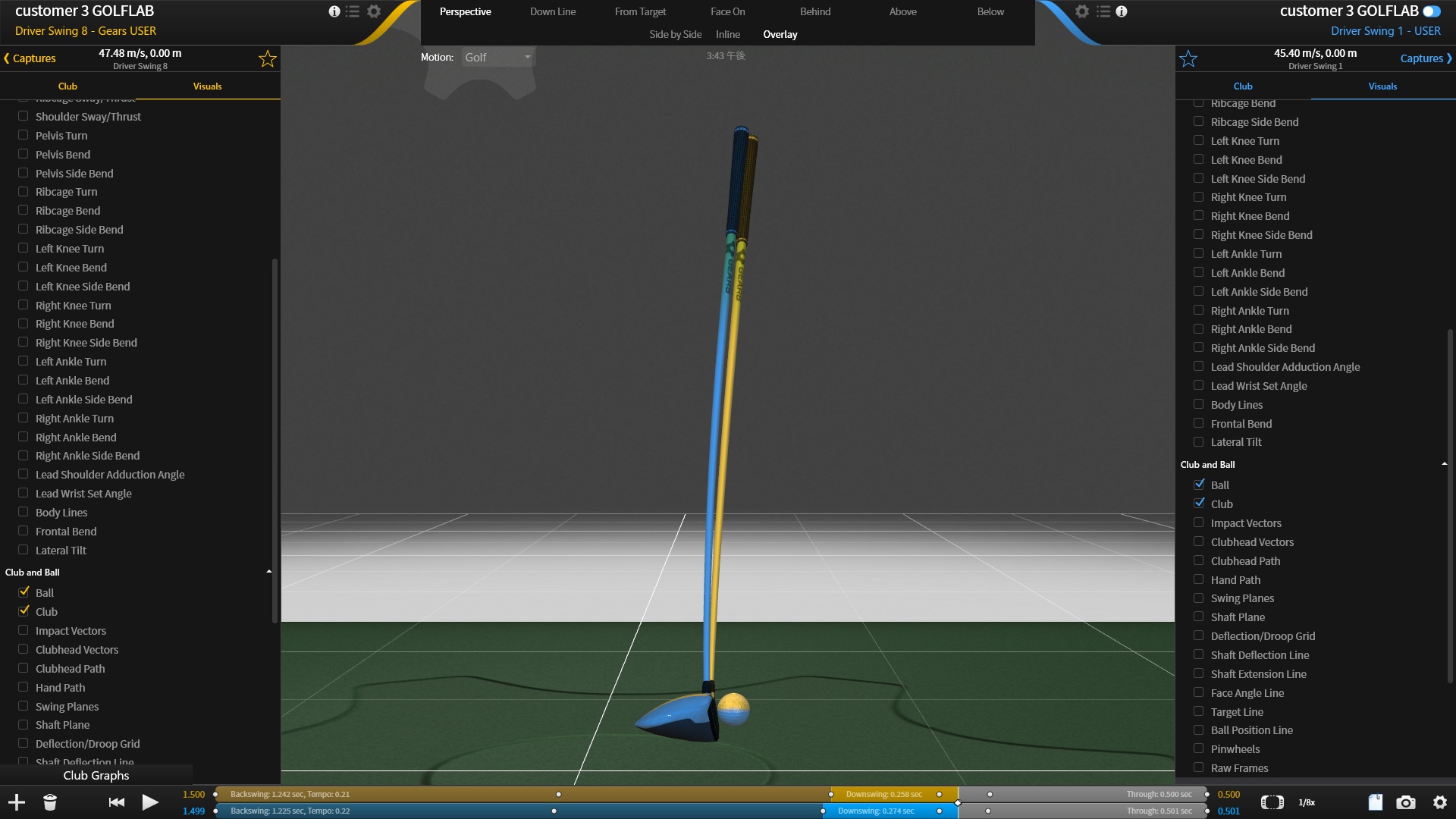Toggle the customer 3 GOLFLAB switch on right
The width and height of the screenshot is (1456, 819).
coord(1431,11)
